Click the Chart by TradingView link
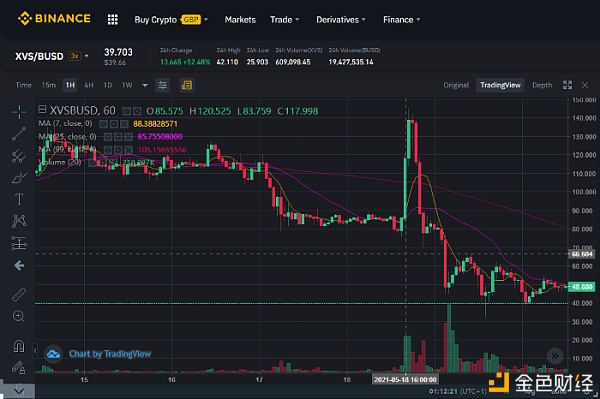The width and height of the screenshot is (600, 399). 110,354
